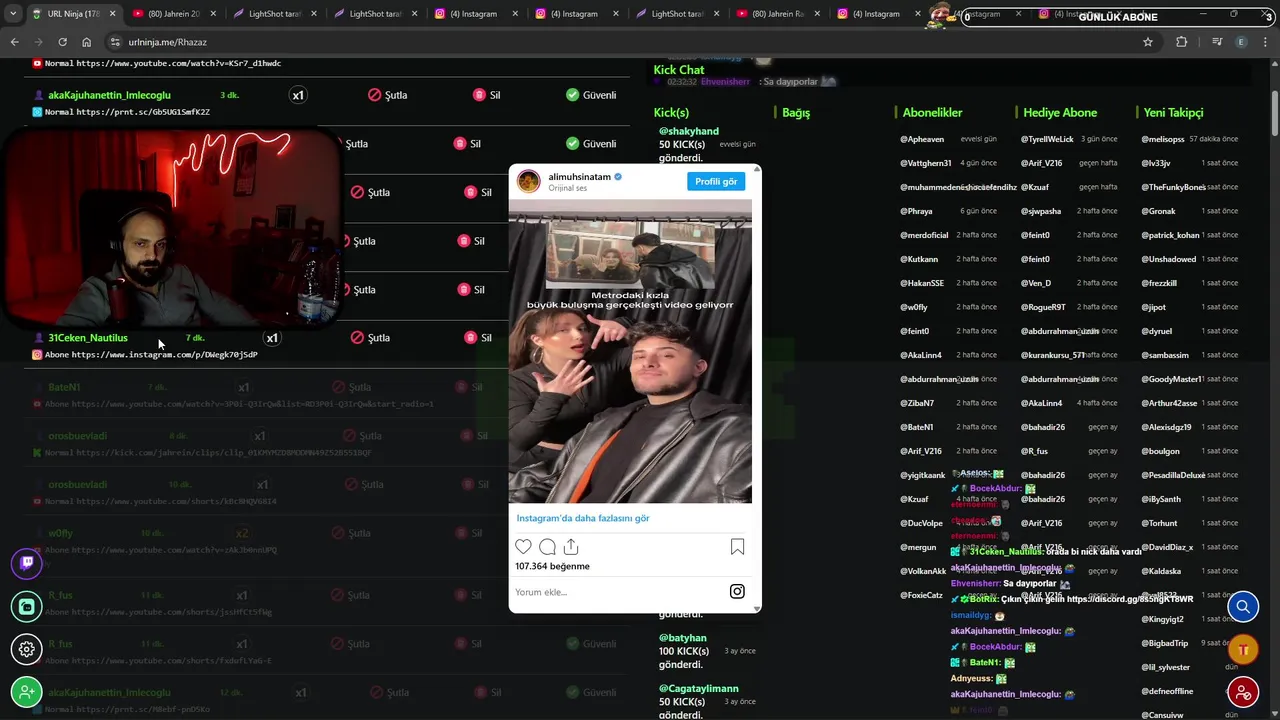This screenshot has height=720, width=1280.
Task: Select the Hediye Abone column header
Action: coord(1060,113)
